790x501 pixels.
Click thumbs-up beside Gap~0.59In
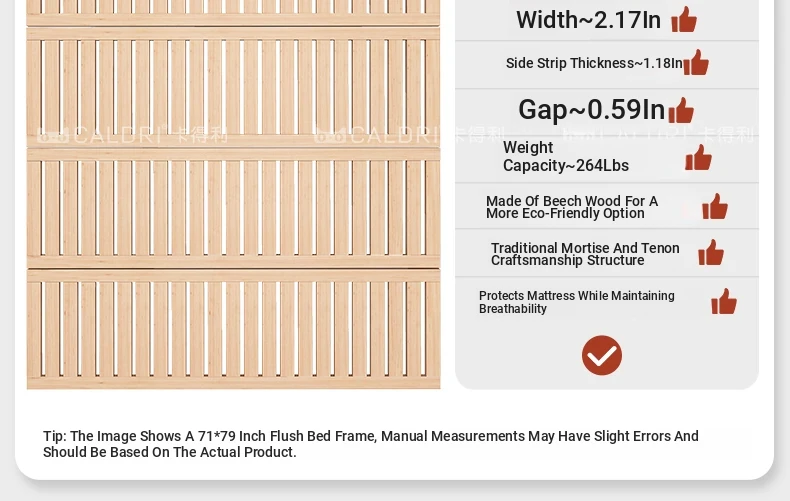(681, 110)
